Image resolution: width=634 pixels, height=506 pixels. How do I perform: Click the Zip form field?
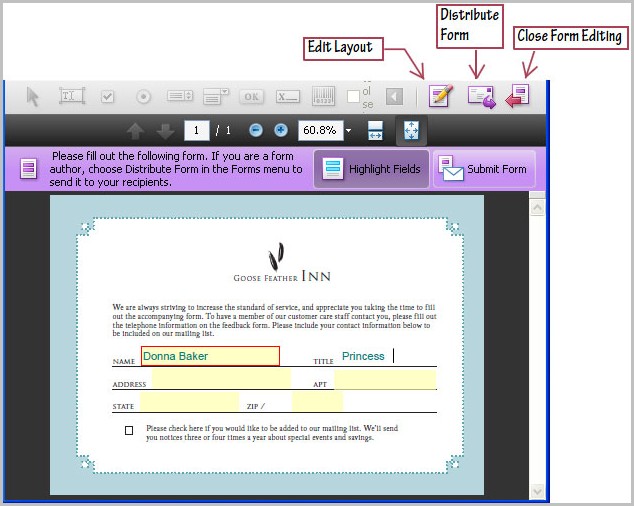pyautogui.click(x=317, y=402)
